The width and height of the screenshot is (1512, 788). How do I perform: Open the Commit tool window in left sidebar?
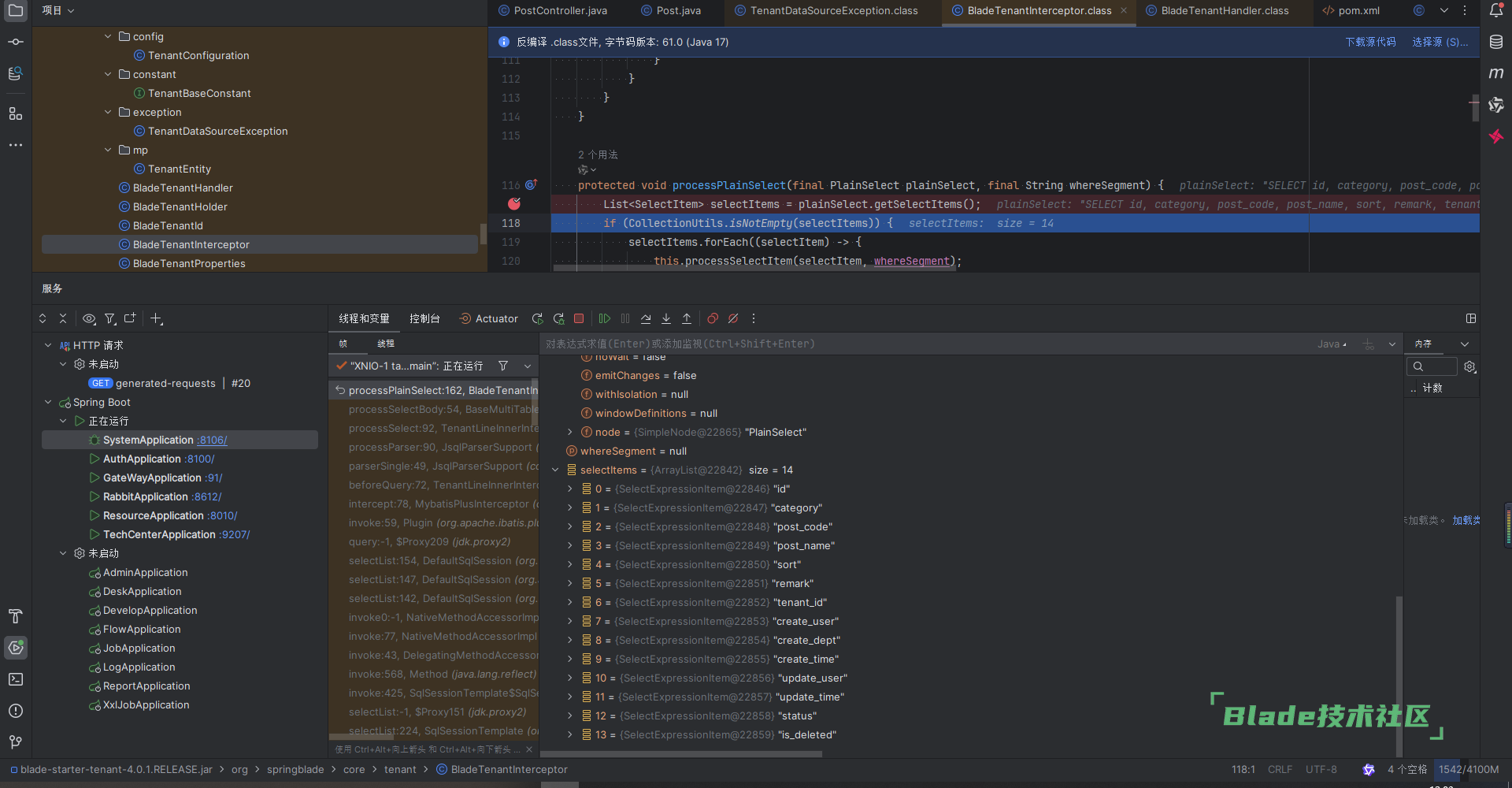pos(16,41)
